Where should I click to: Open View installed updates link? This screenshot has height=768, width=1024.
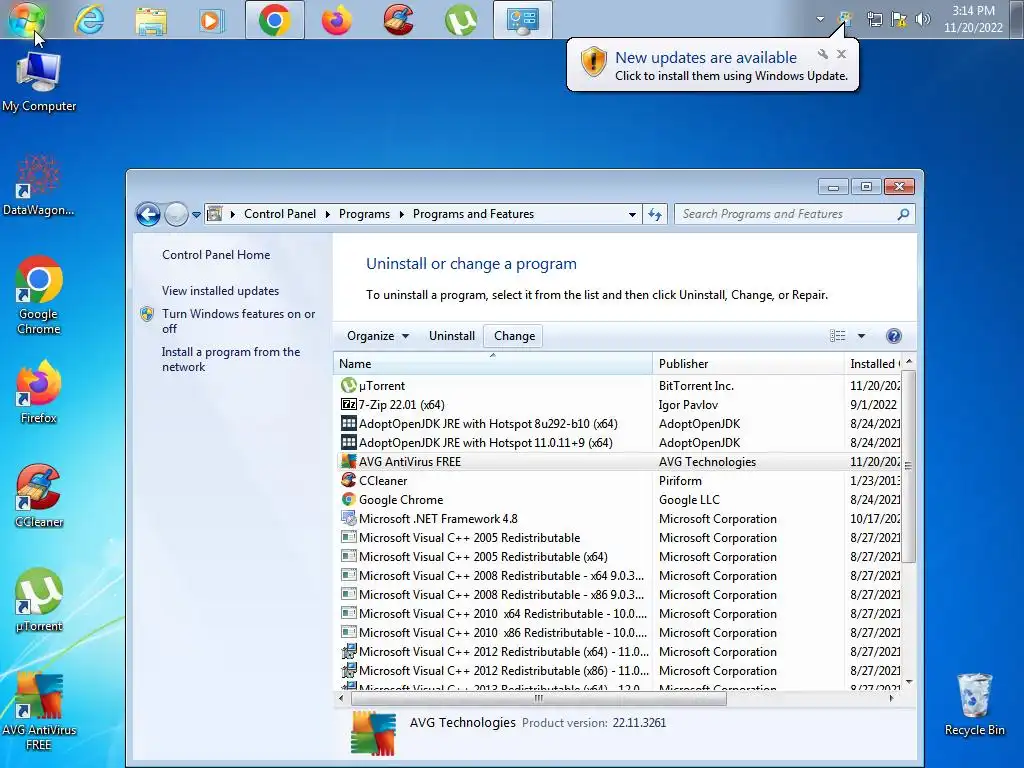220,291
